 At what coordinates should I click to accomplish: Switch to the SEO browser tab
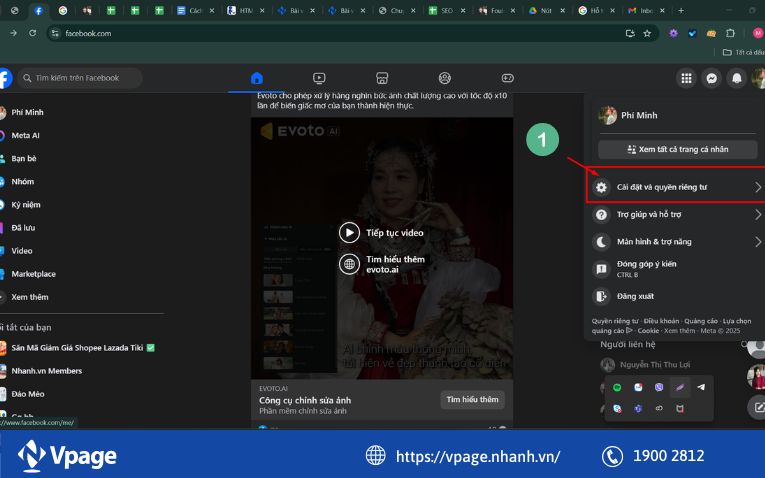pyautogui.click(x=446, y=10)
